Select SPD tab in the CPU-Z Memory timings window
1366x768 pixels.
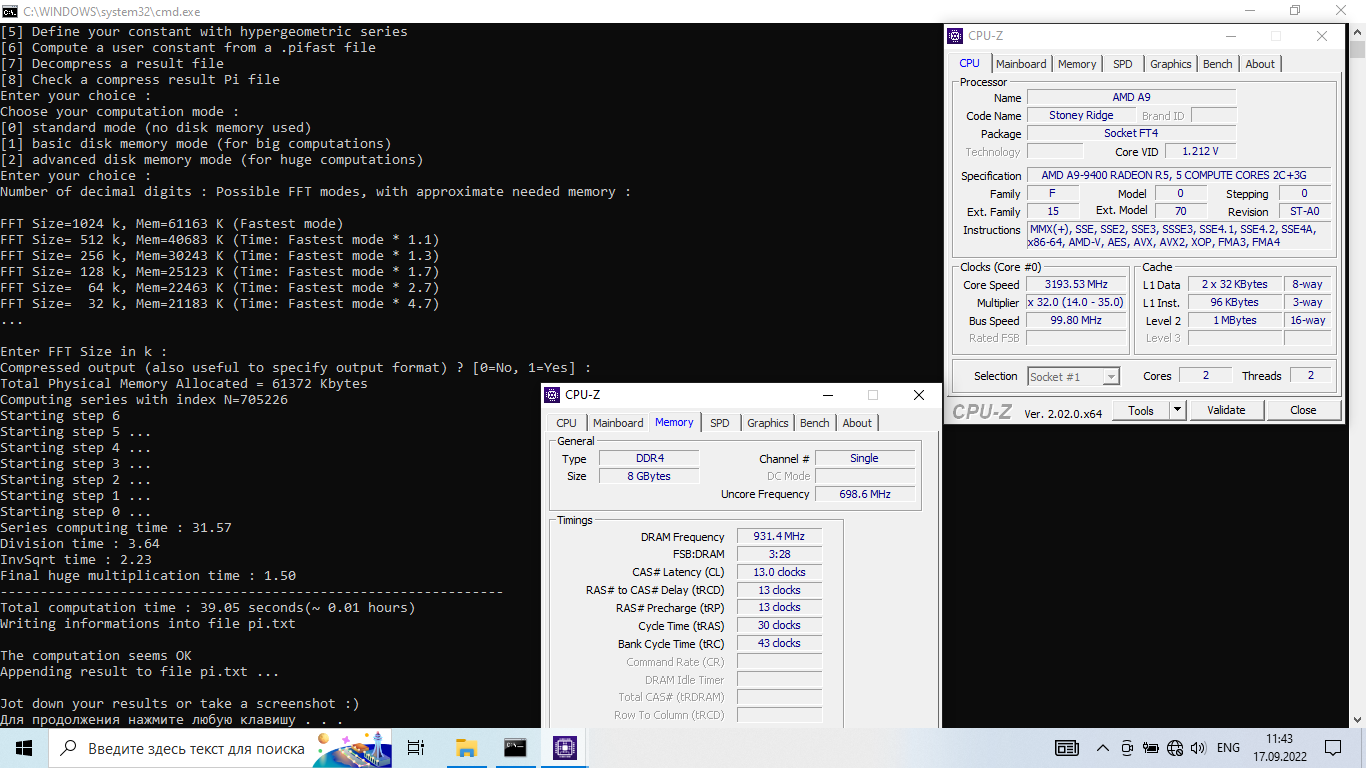pyautogui.click(x=720, y=423)
